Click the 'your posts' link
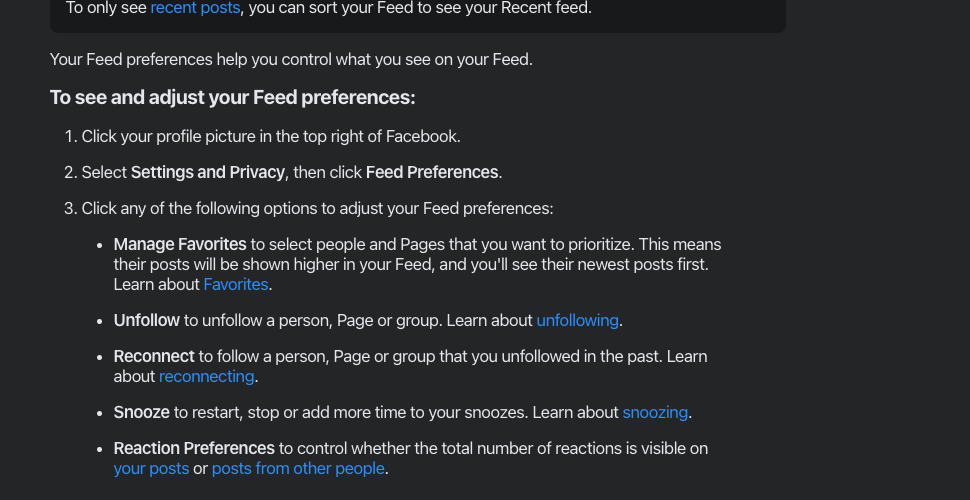The width and height of the screenshot is (970, 500). pos(152,468)
